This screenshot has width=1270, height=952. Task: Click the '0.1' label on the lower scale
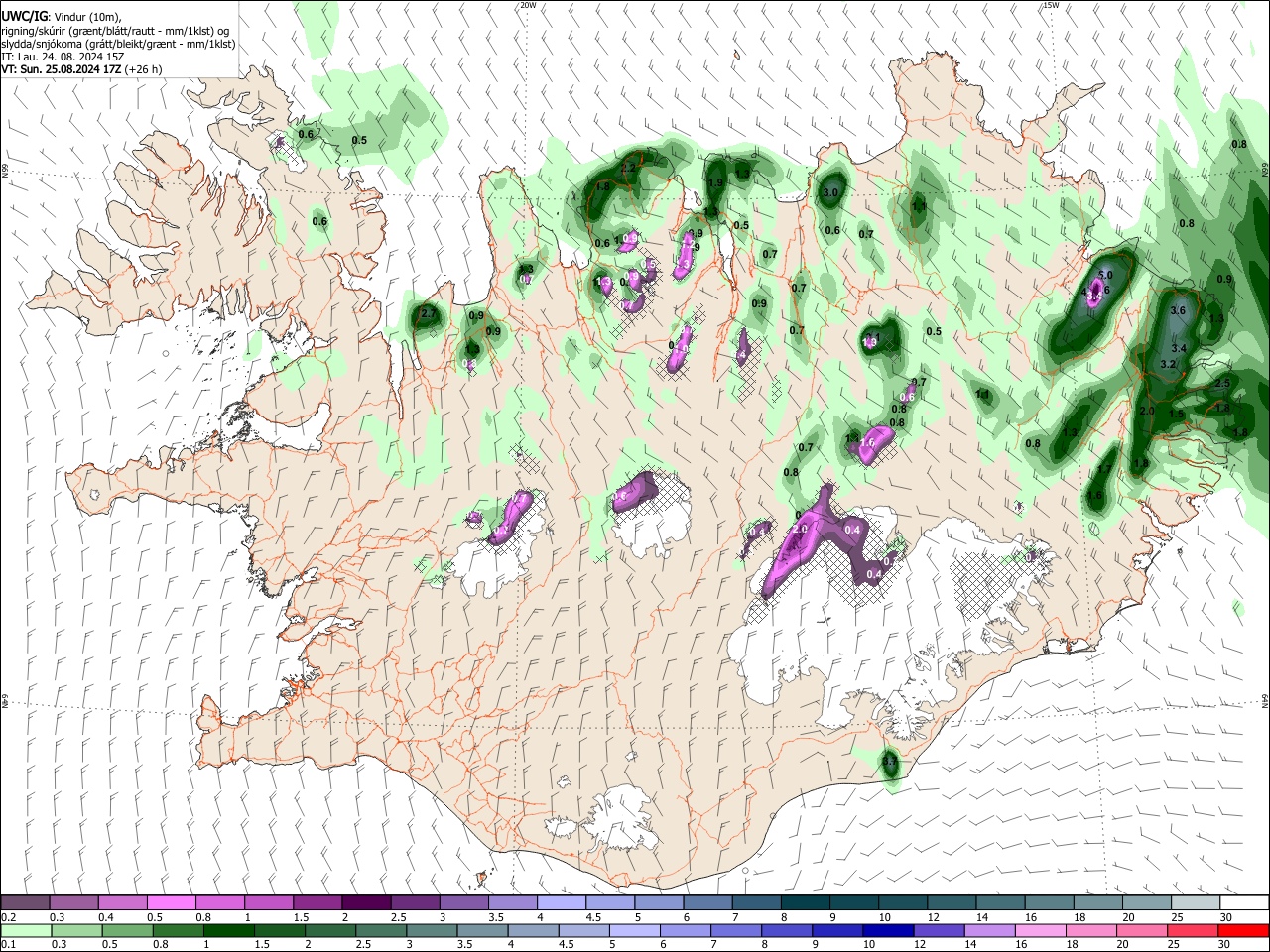pos(9,945)
